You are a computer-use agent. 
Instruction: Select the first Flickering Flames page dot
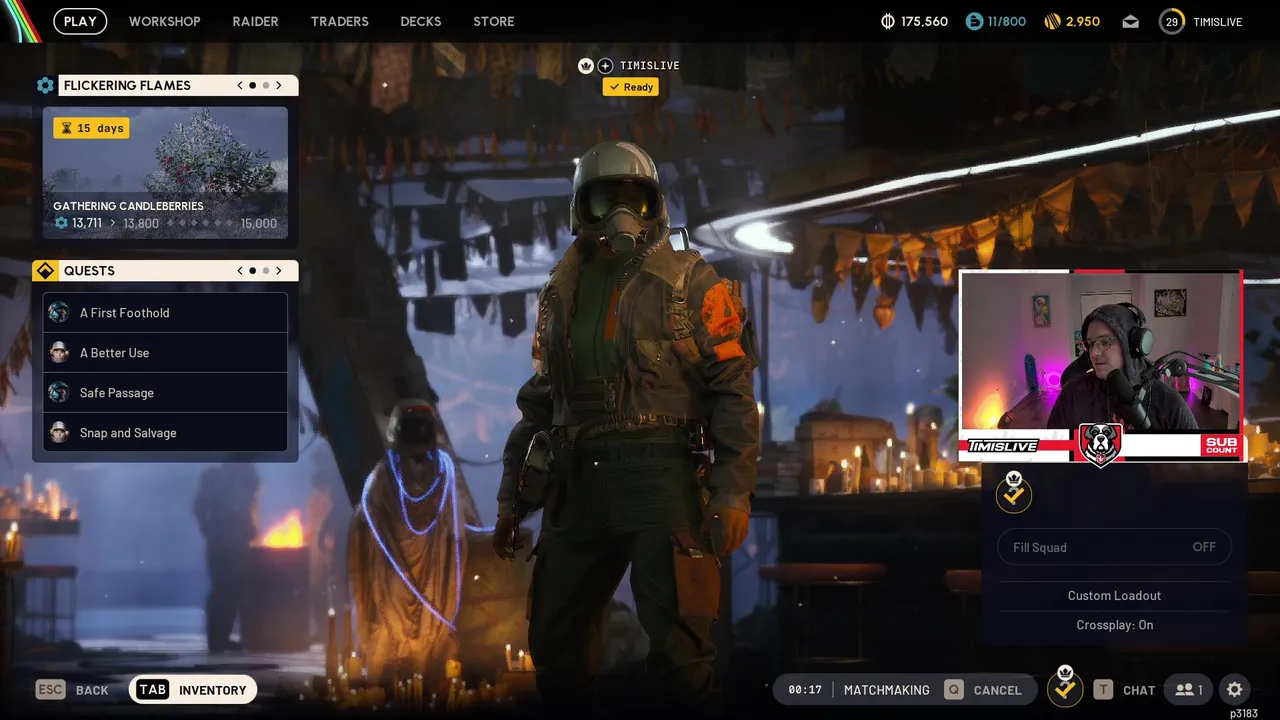[252, 86]
